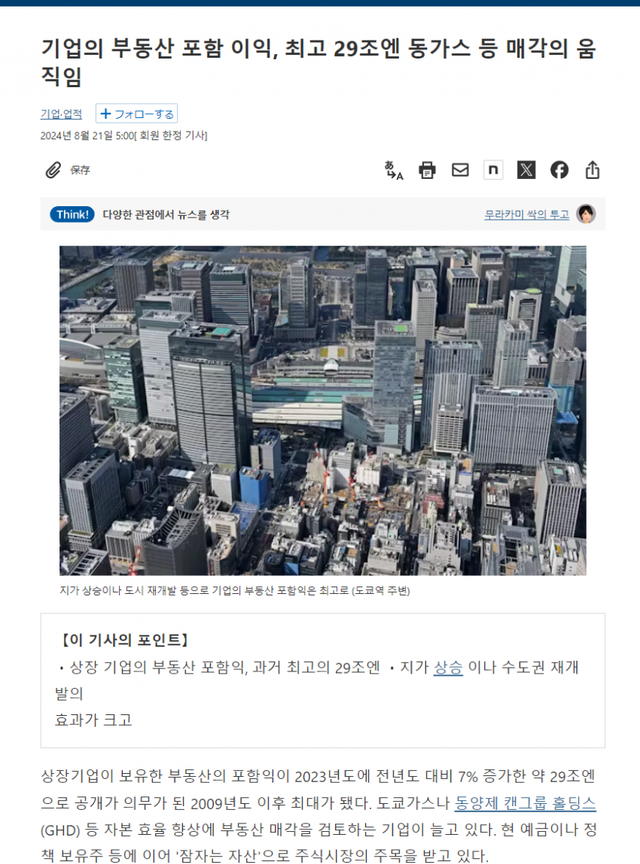Screen dimensions: 640x864
Task: Open the translate language icon
Action: point(394,170)
